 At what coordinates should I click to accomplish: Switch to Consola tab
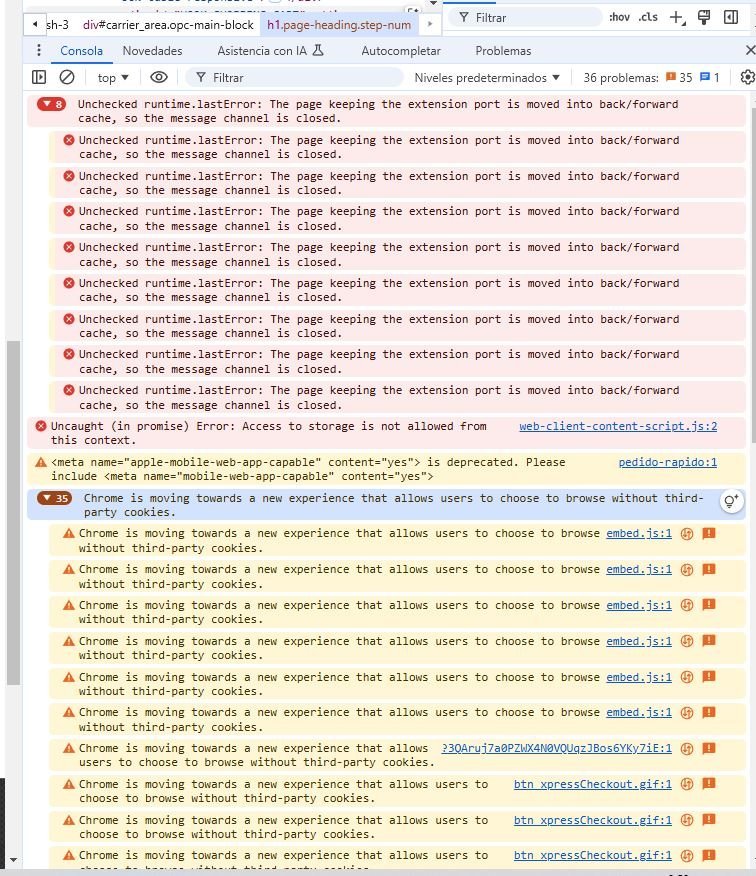(82, 51)
